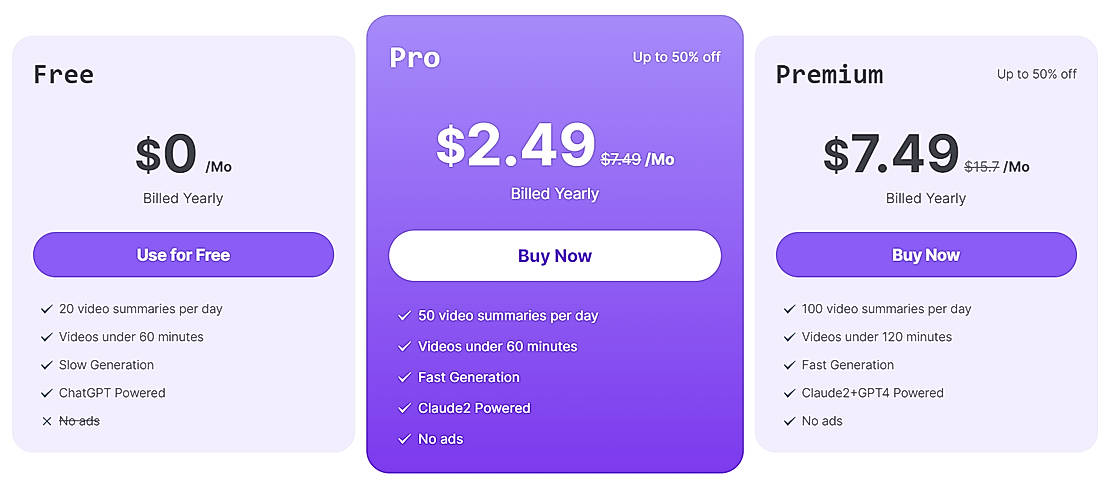The image size is (1108, 482).
Task: Click checkmark beside Claude2 Powered
Action: click(x=404, y=408)
